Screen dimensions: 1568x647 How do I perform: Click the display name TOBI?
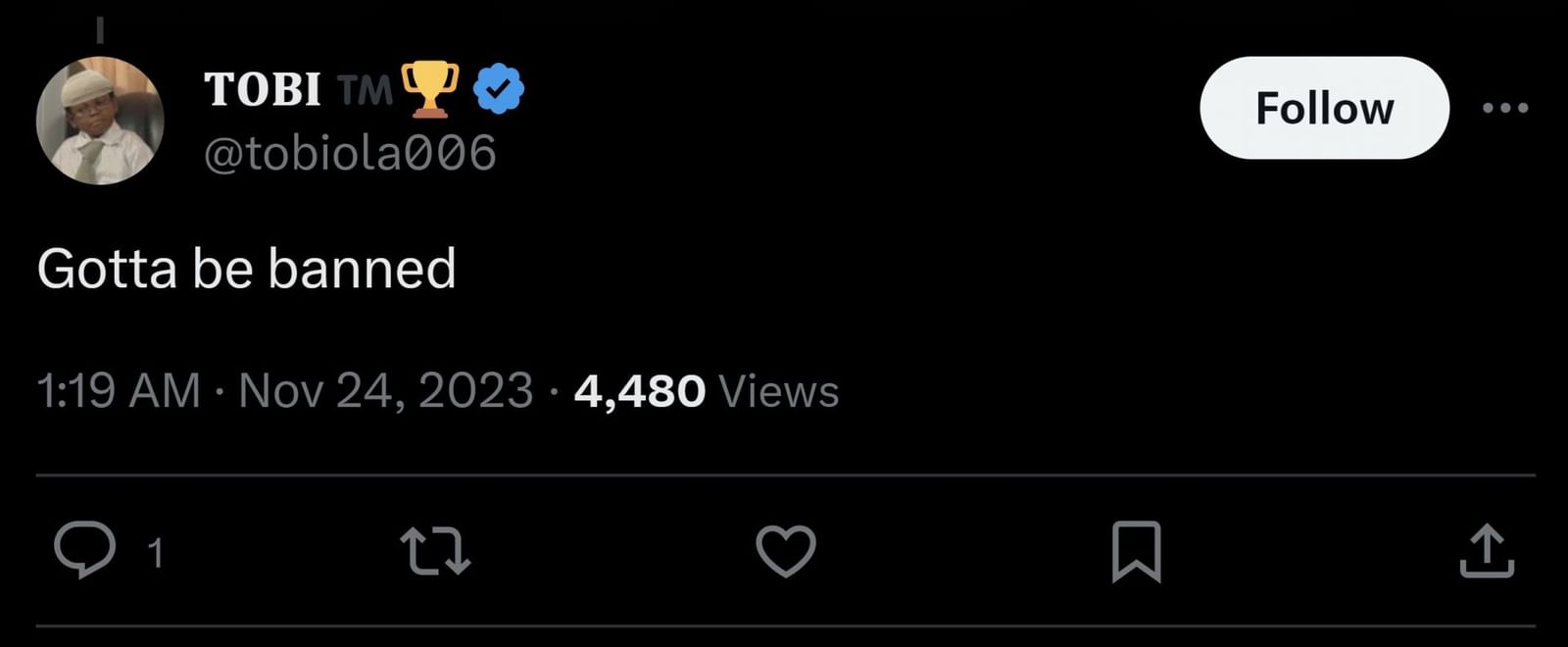263,90
